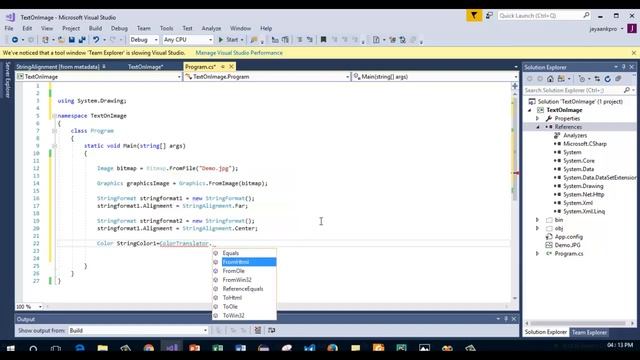Image resolution: width=640 pixels, height=360 pixels.
Task: Click the Clear All icon in Output toolbar
Action: click(x=258, y=330)
